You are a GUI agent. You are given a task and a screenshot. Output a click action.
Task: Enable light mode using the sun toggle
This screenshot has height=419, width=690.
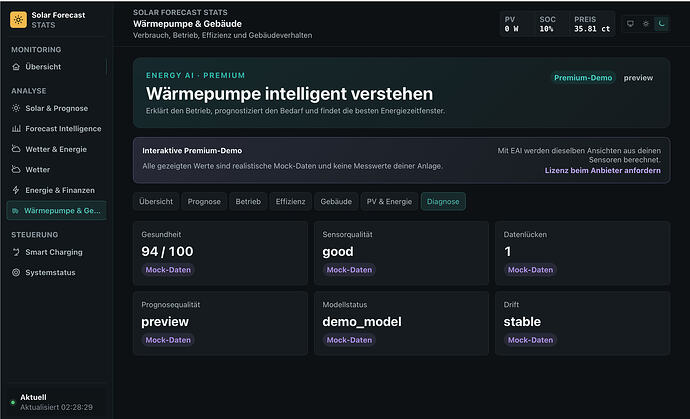coord(646,24)
